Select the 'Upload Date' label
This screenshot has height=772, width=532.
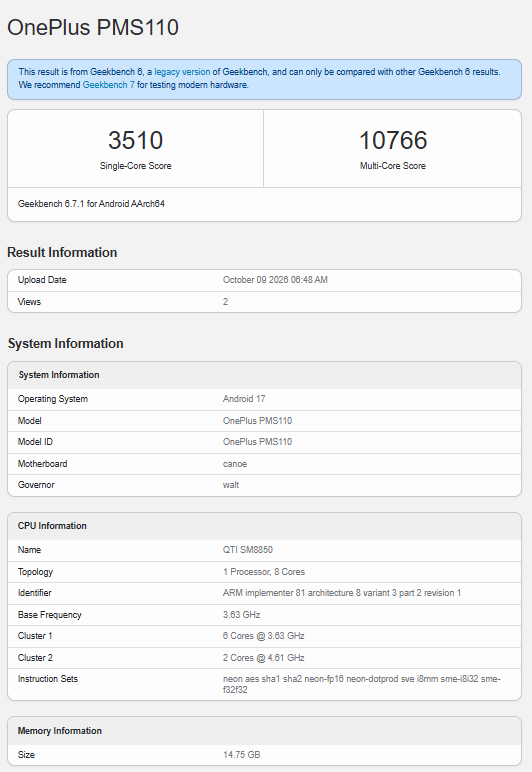tap(42, 280)
